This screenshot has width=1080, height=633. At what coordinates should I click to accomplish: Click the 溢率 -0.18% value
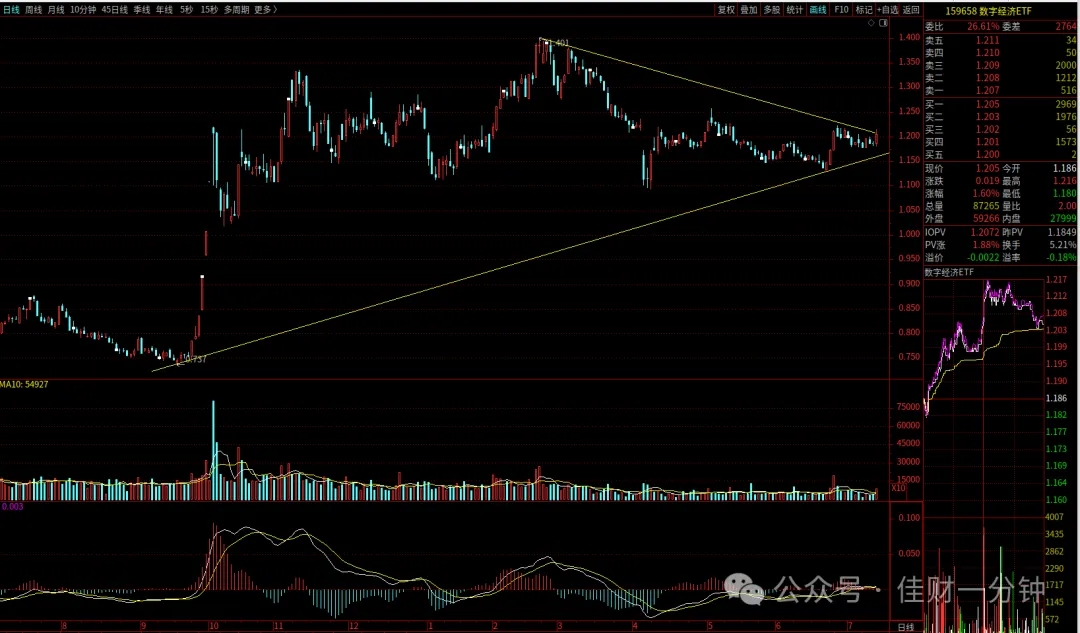click(1061, 257)
